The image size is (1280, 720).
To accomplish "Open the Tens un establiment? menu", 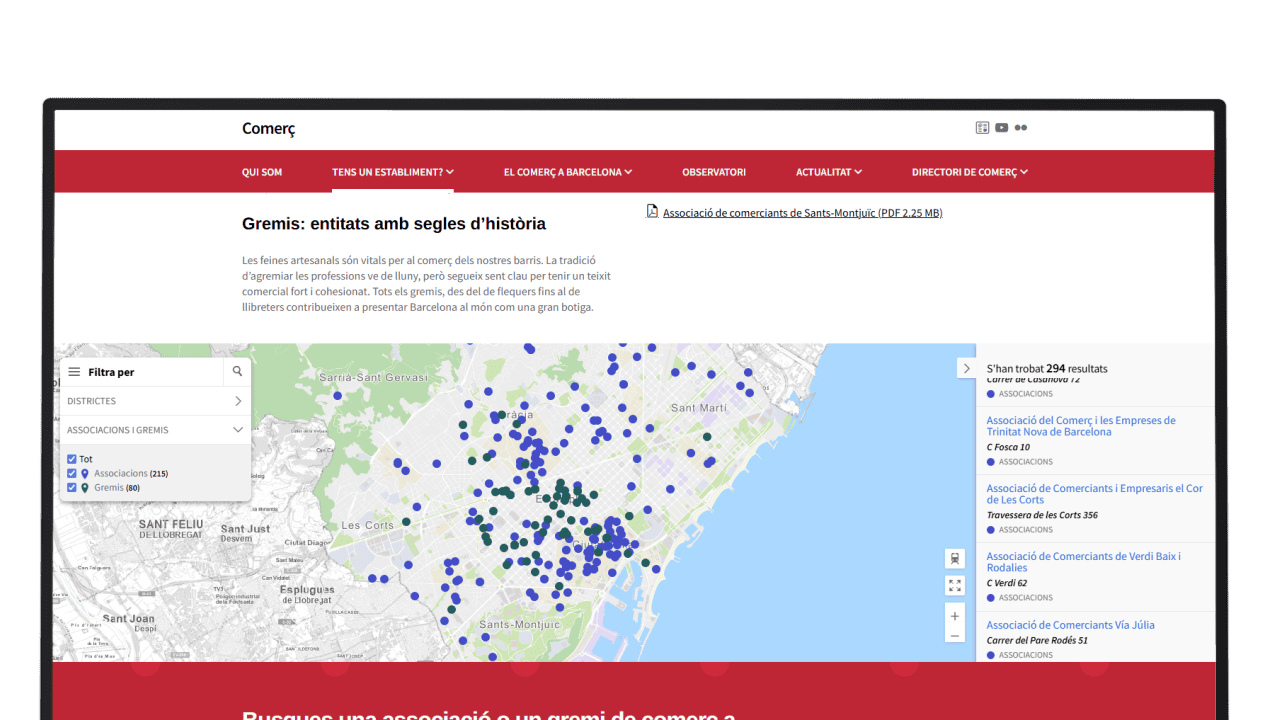I will (392, 172).
